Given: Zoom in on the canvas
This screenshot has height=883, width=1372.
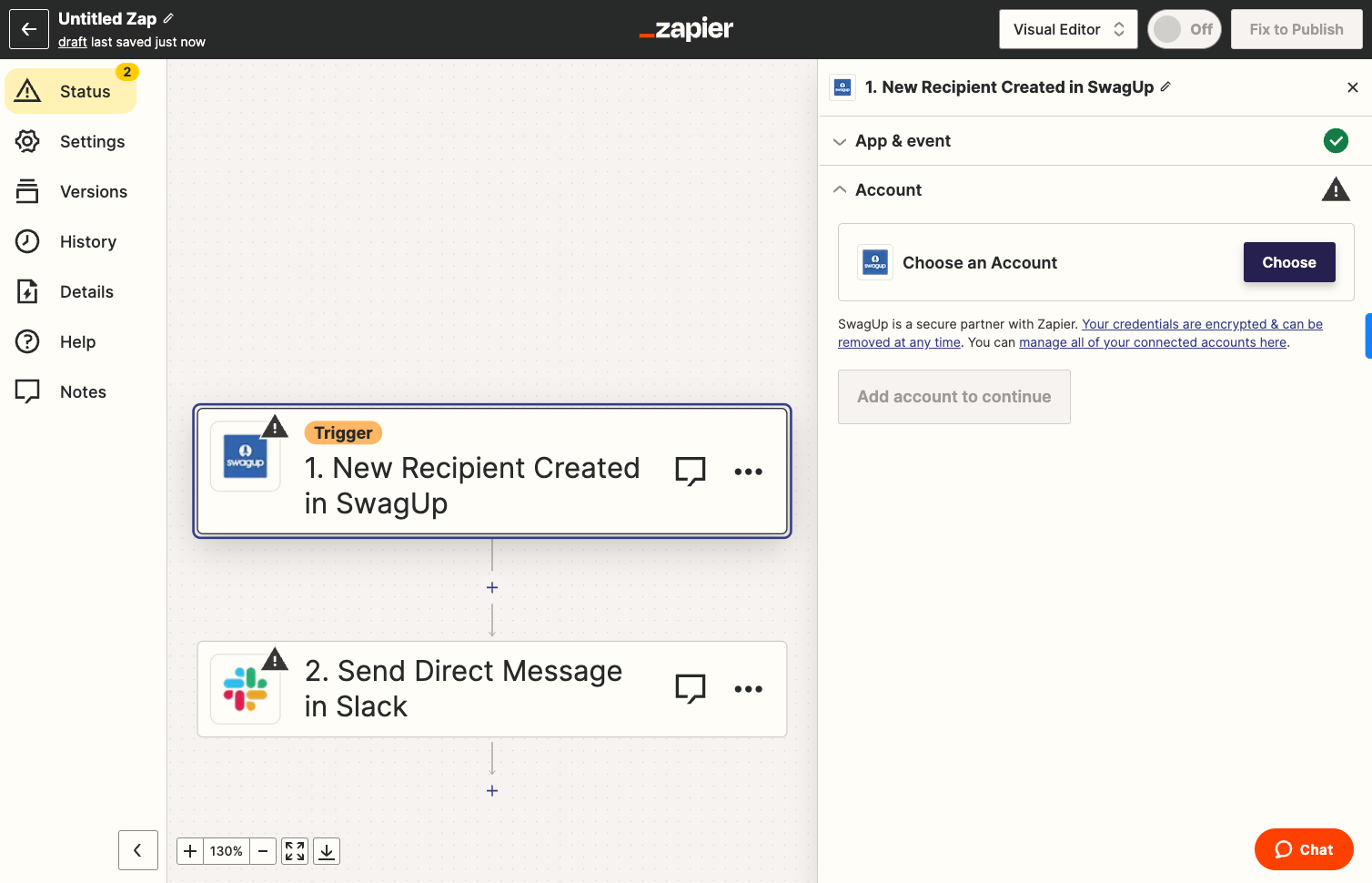Looking at the screenshot, I should click(190, 851).
